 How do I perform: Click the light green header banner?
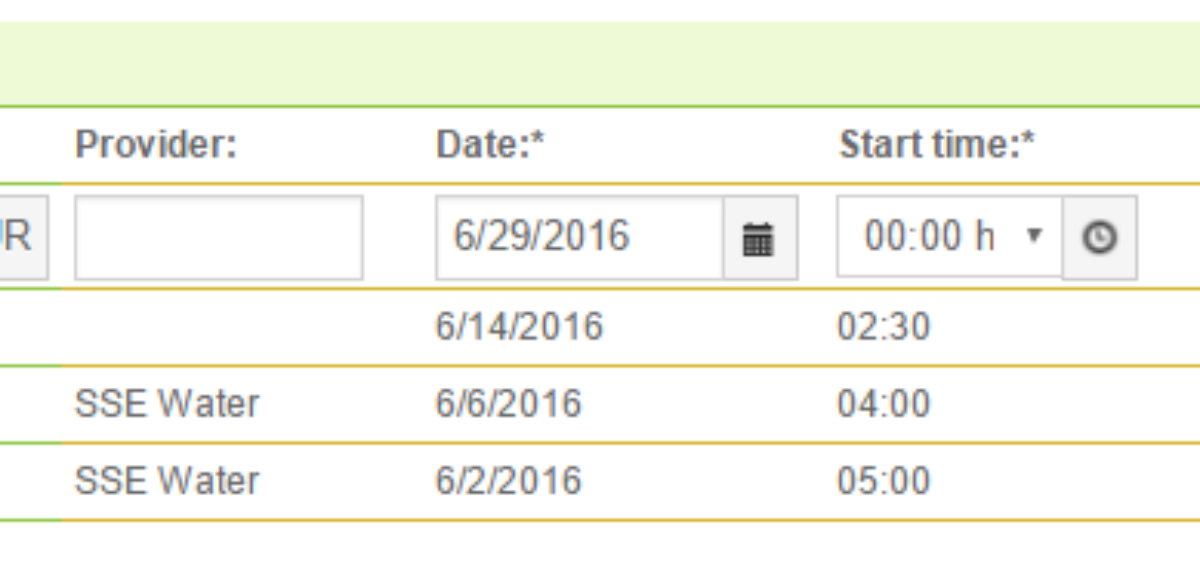(x=600, y=63)
